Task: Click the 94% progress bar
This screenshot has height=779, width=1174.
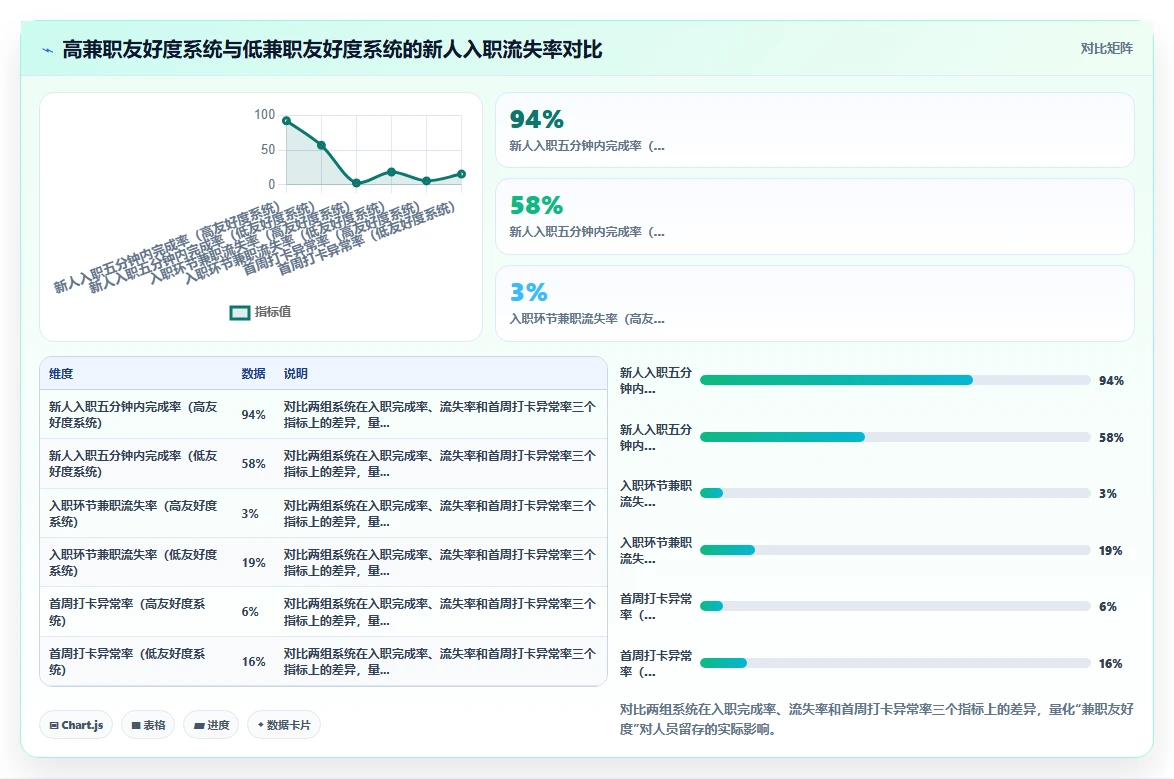Action: [895, 381]
